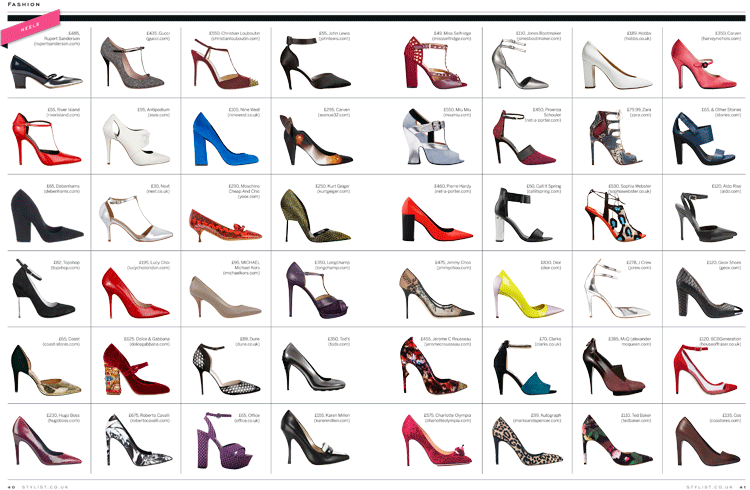
Task: Click the pink HEELS ribbon banner
Action: (x=30, y=27)
